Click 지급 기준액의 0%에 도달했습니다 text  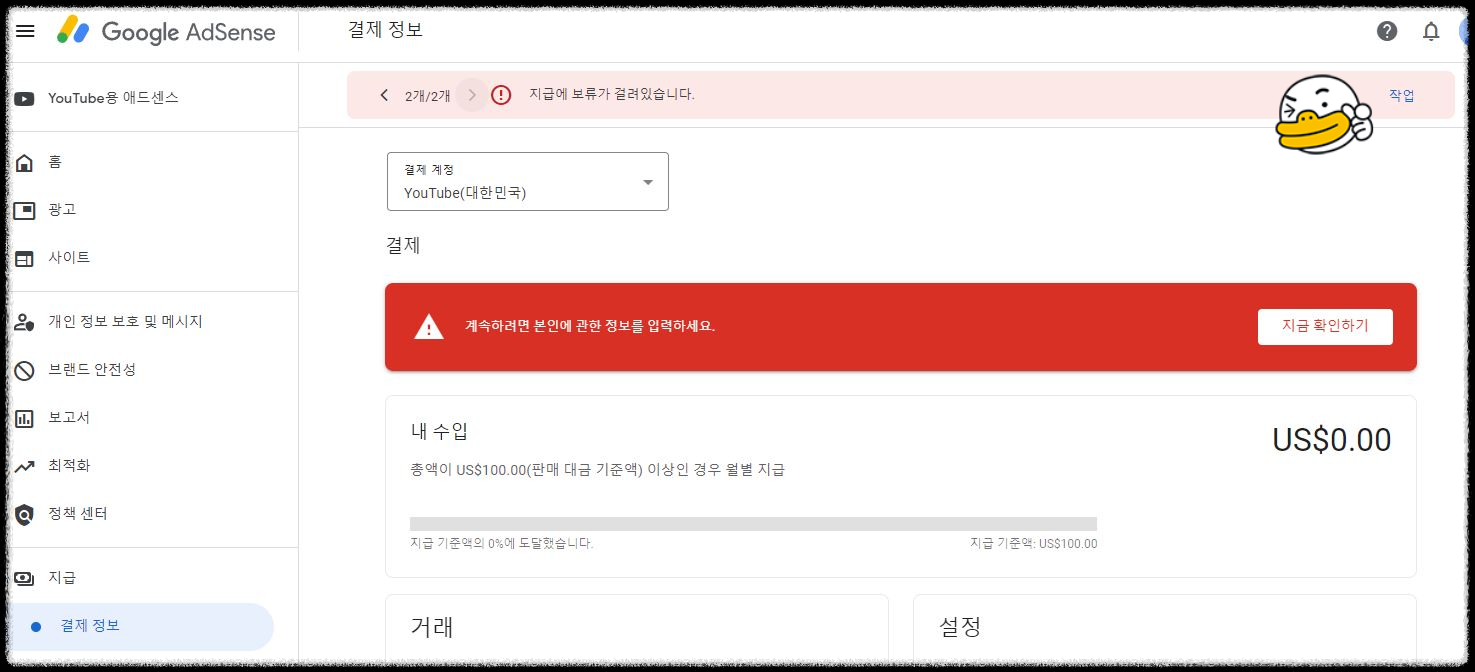pyautogui.click(x=502, y=544)
